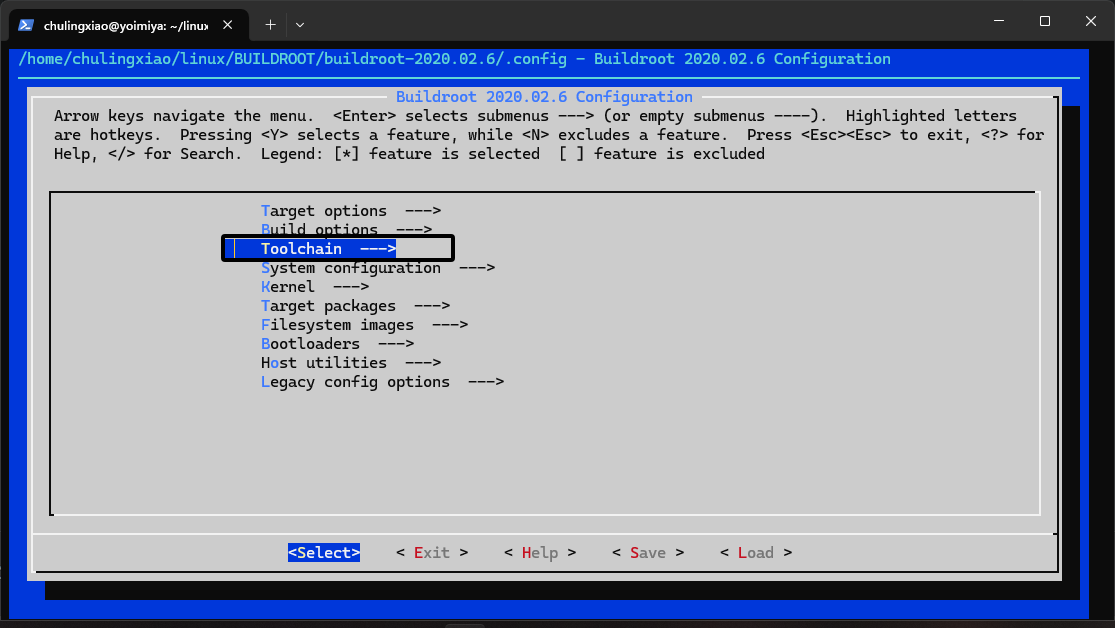Click the < Load > button
The image size is (1115, 628).
(756, 553)
